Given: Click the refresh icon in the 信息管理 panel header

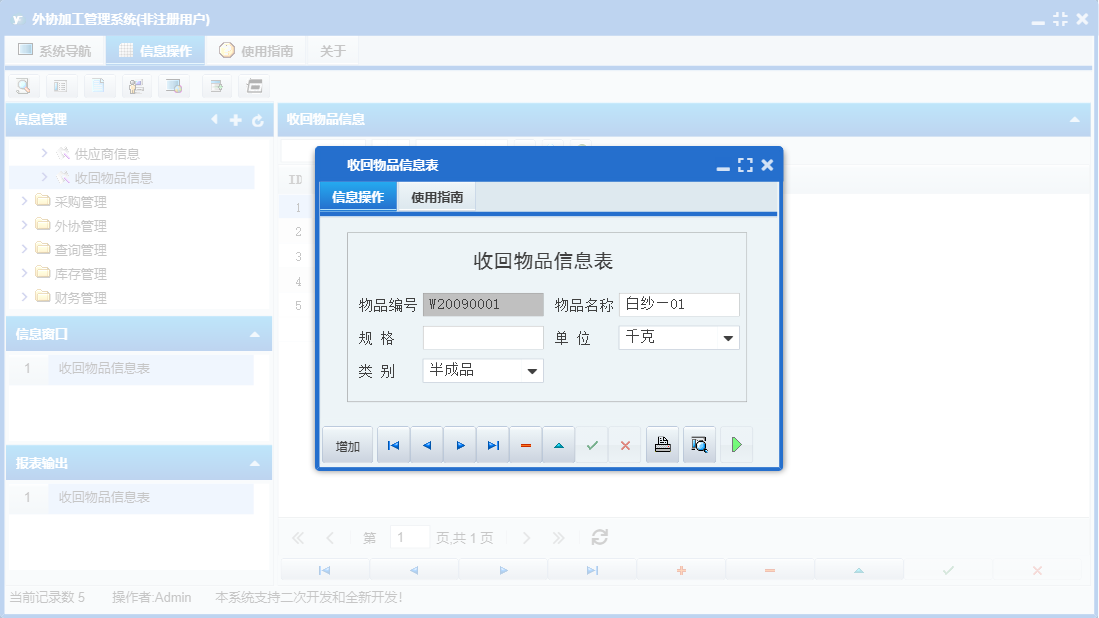Looking at the screenshot, I should (x=258, y=120).
